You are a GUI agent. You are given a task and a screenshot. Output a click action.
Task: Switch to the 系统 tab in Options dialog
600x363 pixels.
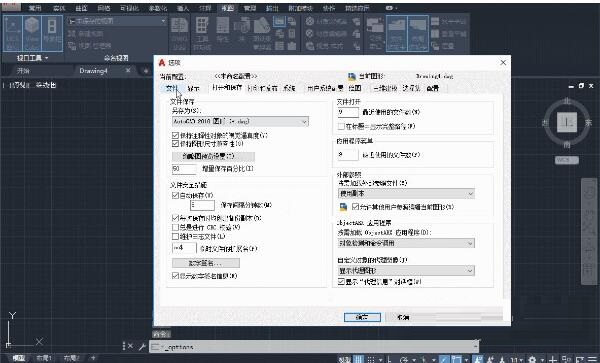289,88
